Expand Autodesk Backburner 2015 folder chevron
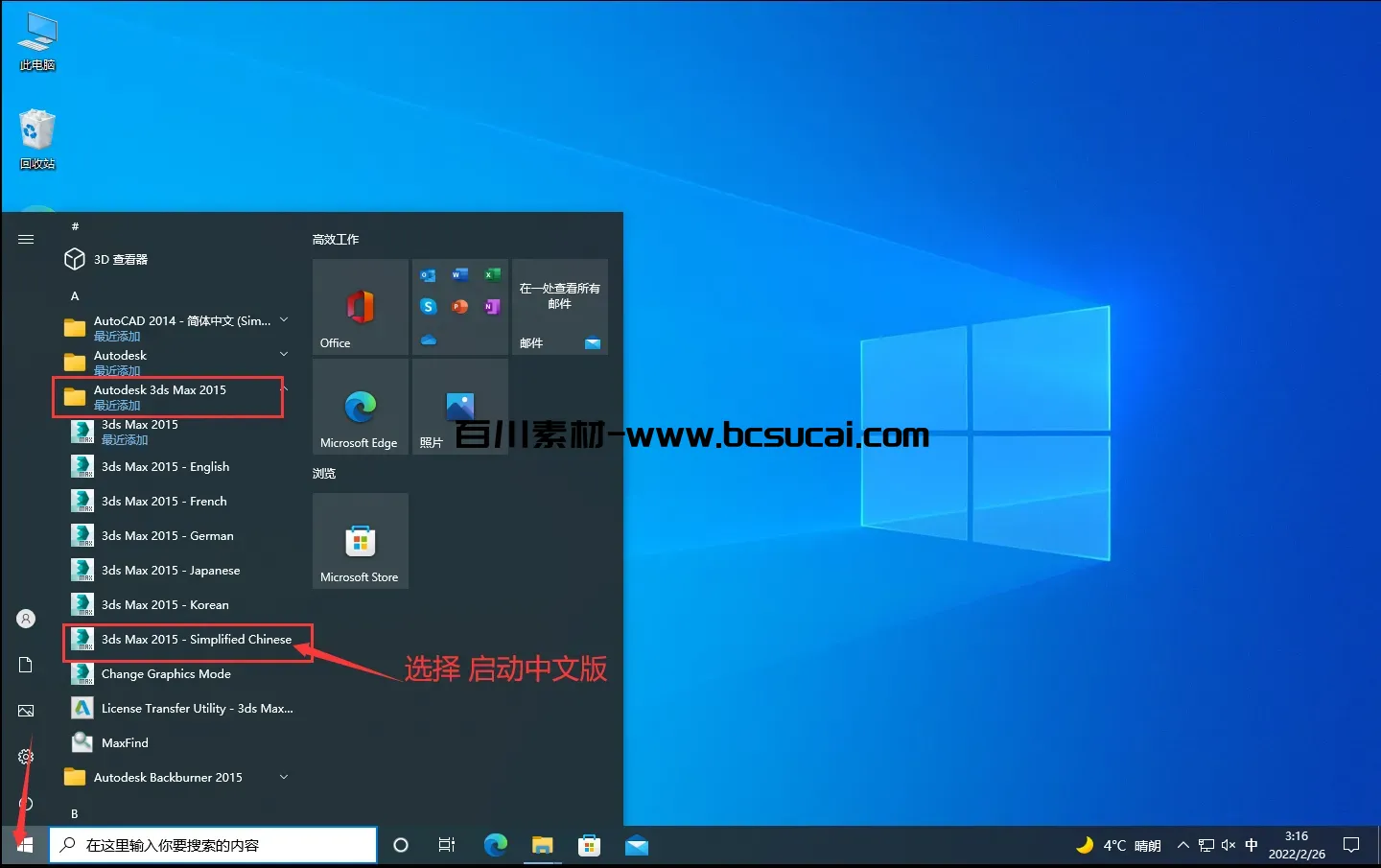 click(284, 777)
